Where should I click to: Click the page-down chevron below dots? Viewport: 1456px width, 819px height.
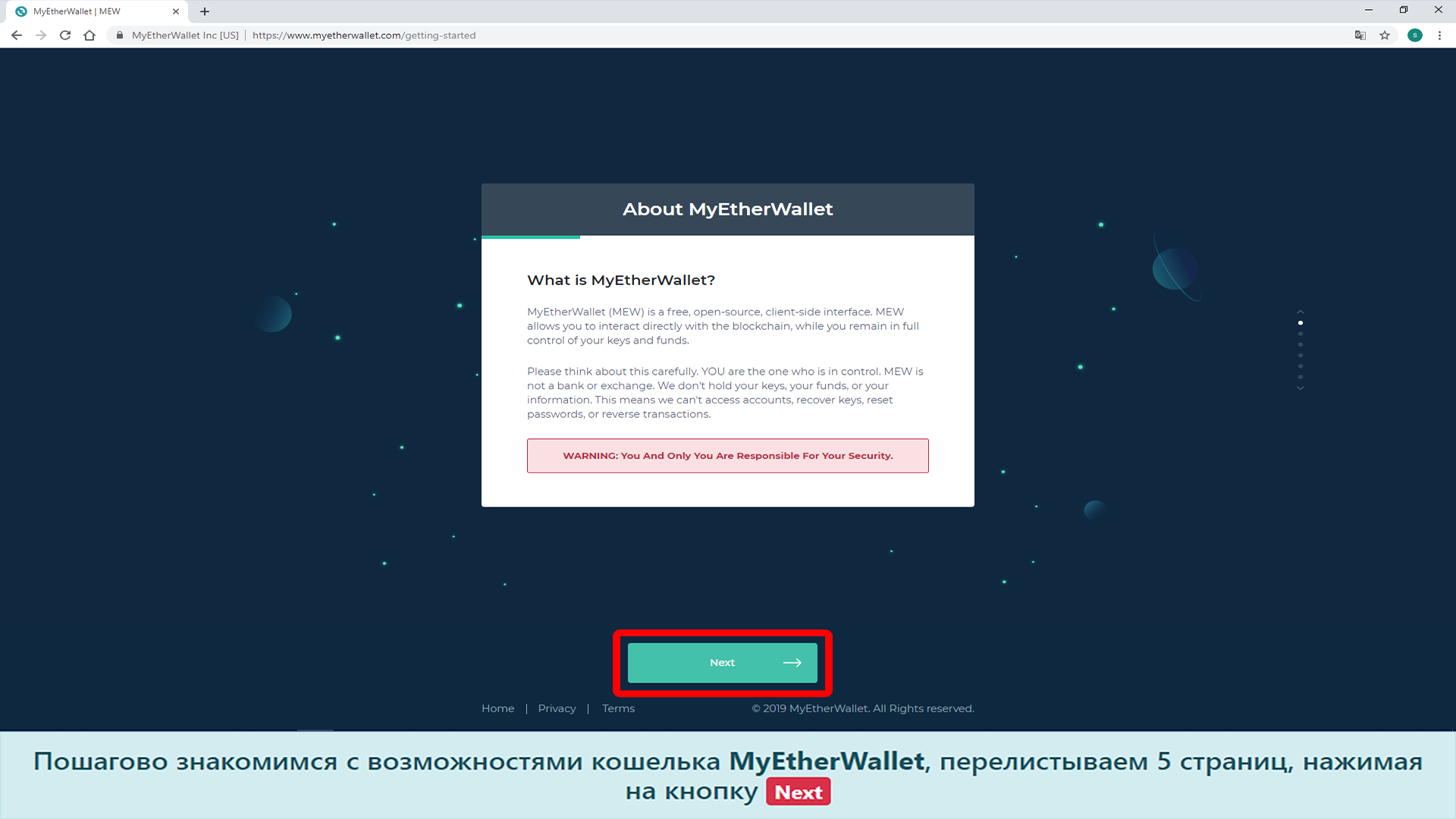(1301, 388)
